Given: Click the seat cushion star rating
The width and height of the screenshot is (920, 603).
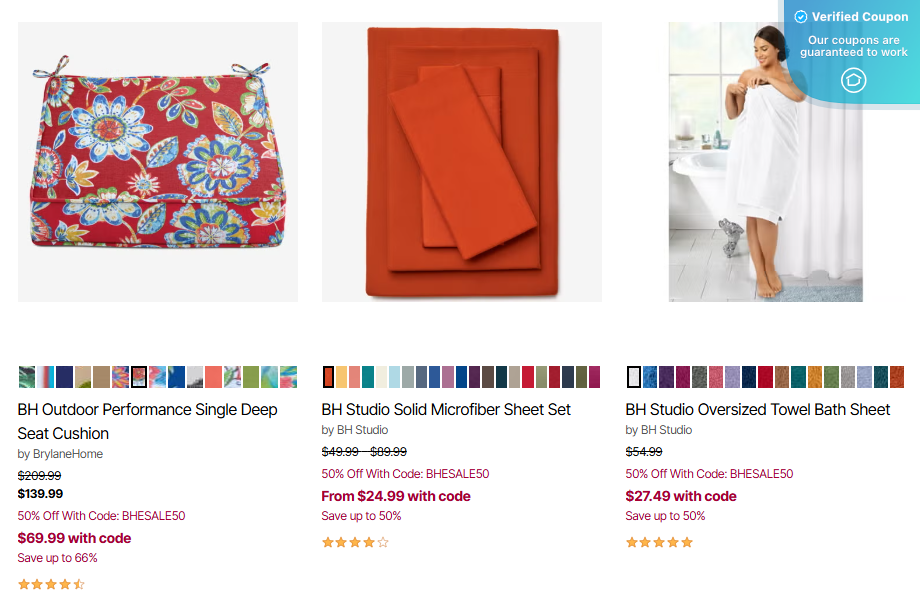Looking at the screenshot, I should click(51, 584).
